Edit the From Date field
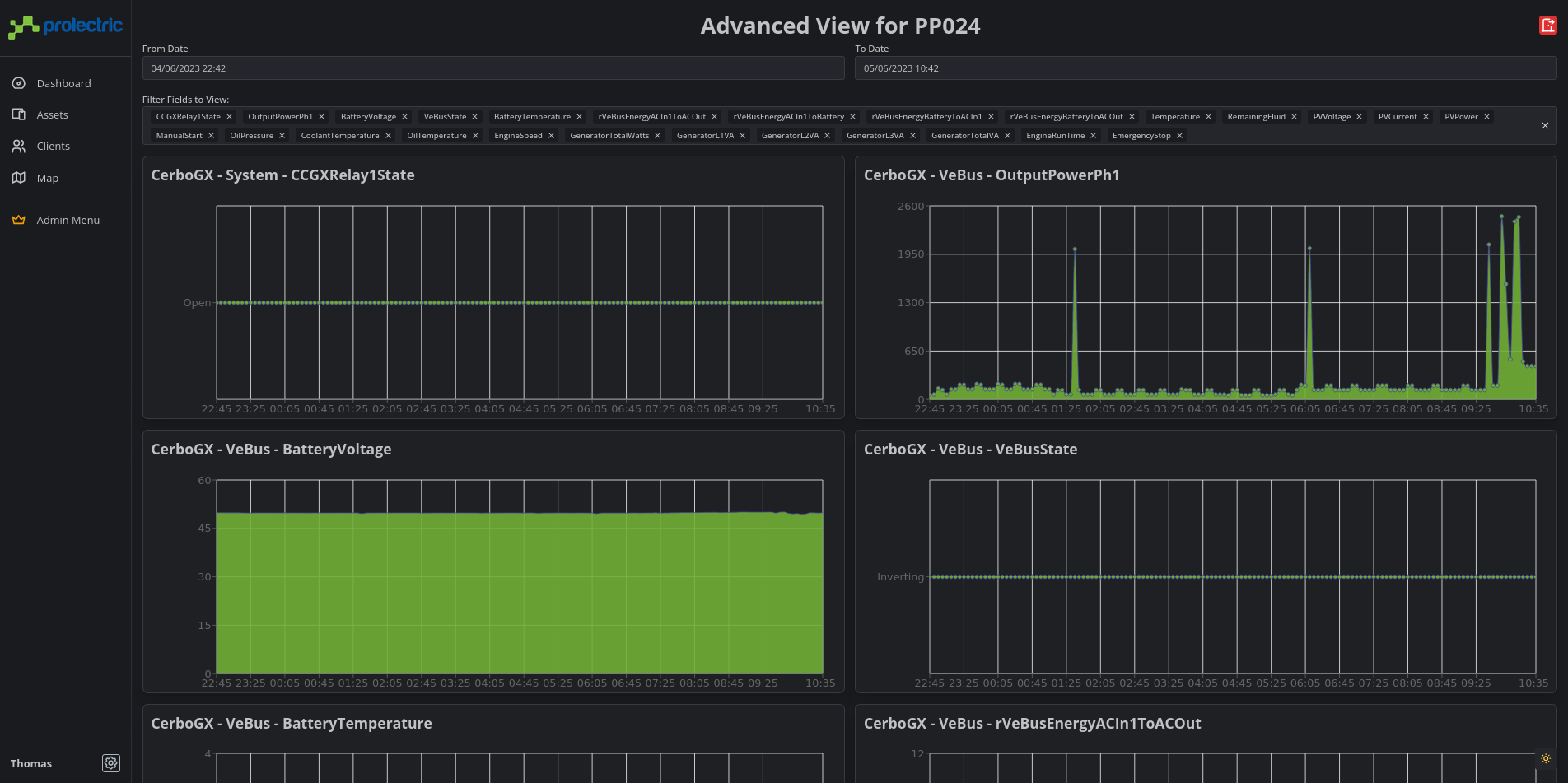Viewport: 1568px width, 783px height. (x=493, y=68)
